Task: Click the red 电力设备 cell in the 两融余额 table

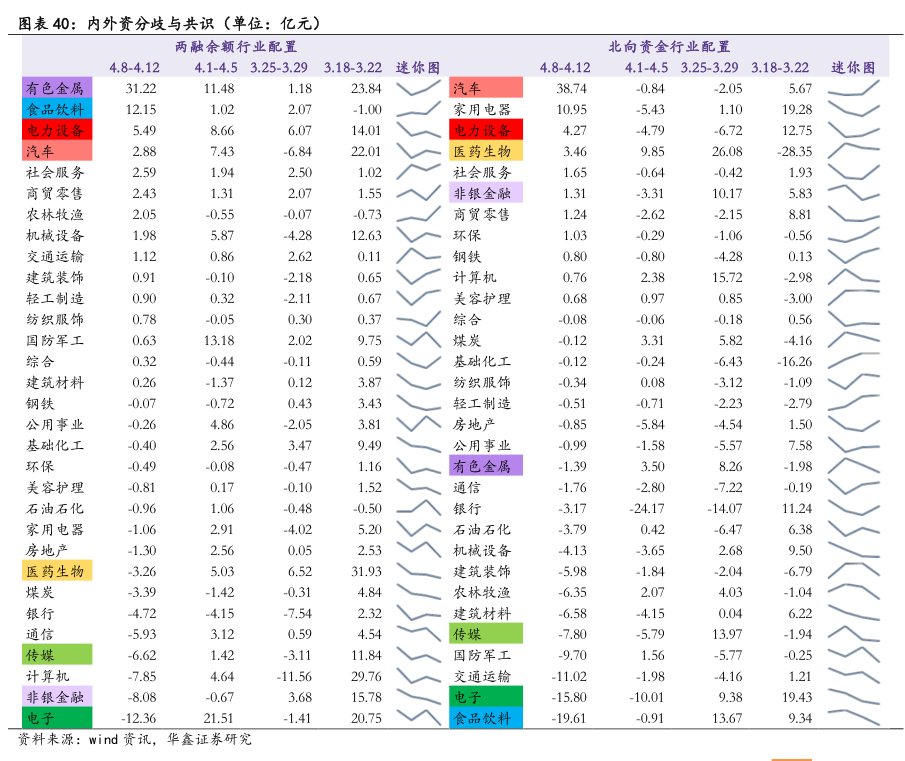Action: point(56,131)
